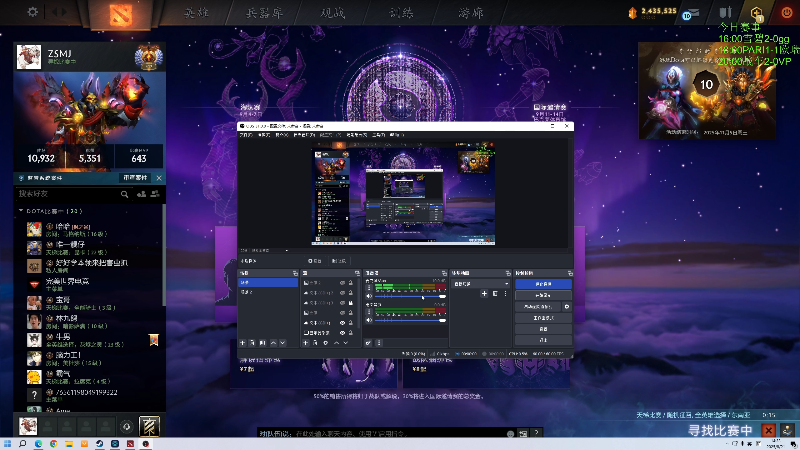Click the red power quit icon
Image resolution: width=800 pixels, height=450 pixels.
pos(787,12)
